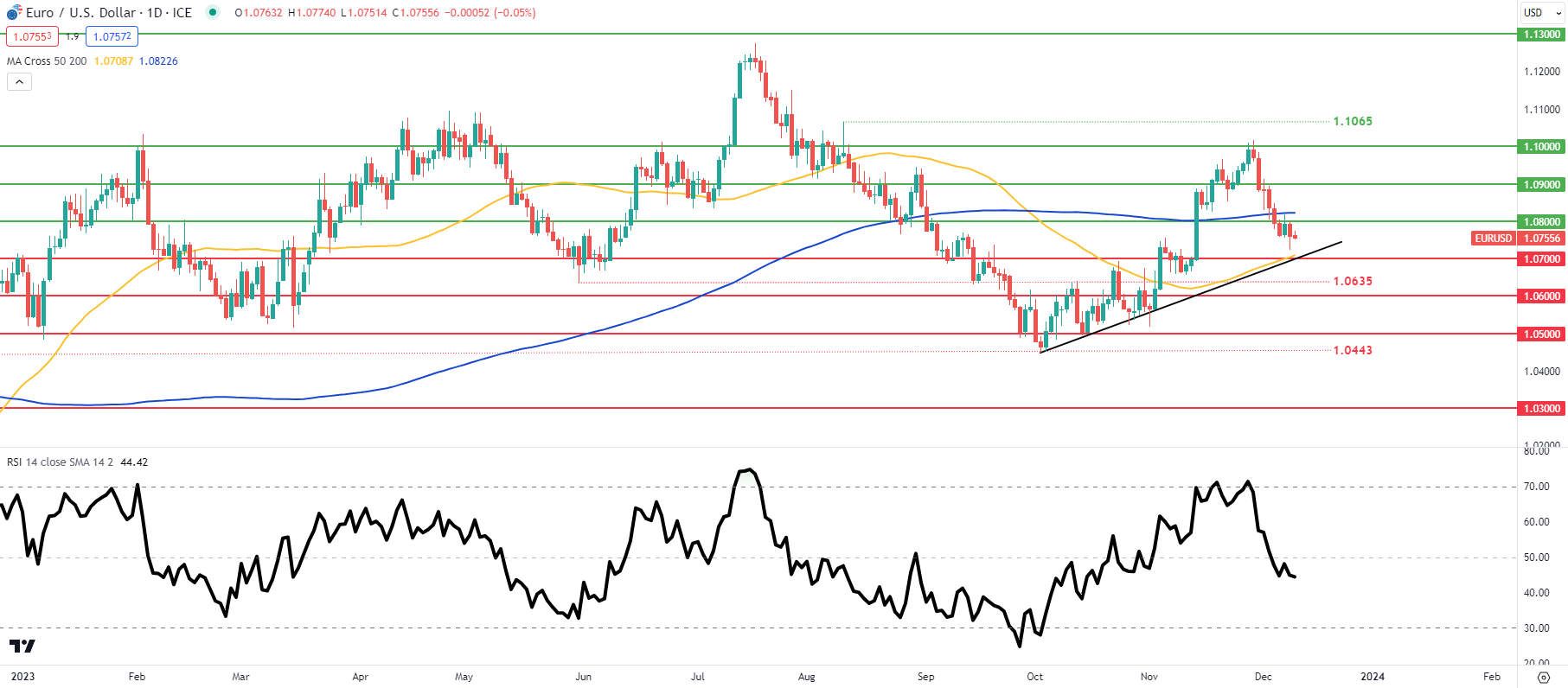
Task: Click the 1.0635 support annotation text
Action: tap(1353, 281)
